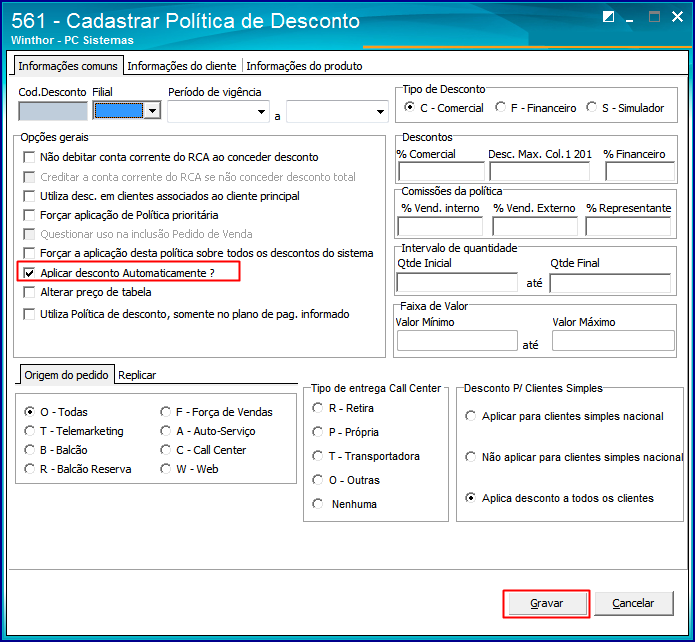
Task: Choose P - Própria delivery type
Action: pos(317,432)
